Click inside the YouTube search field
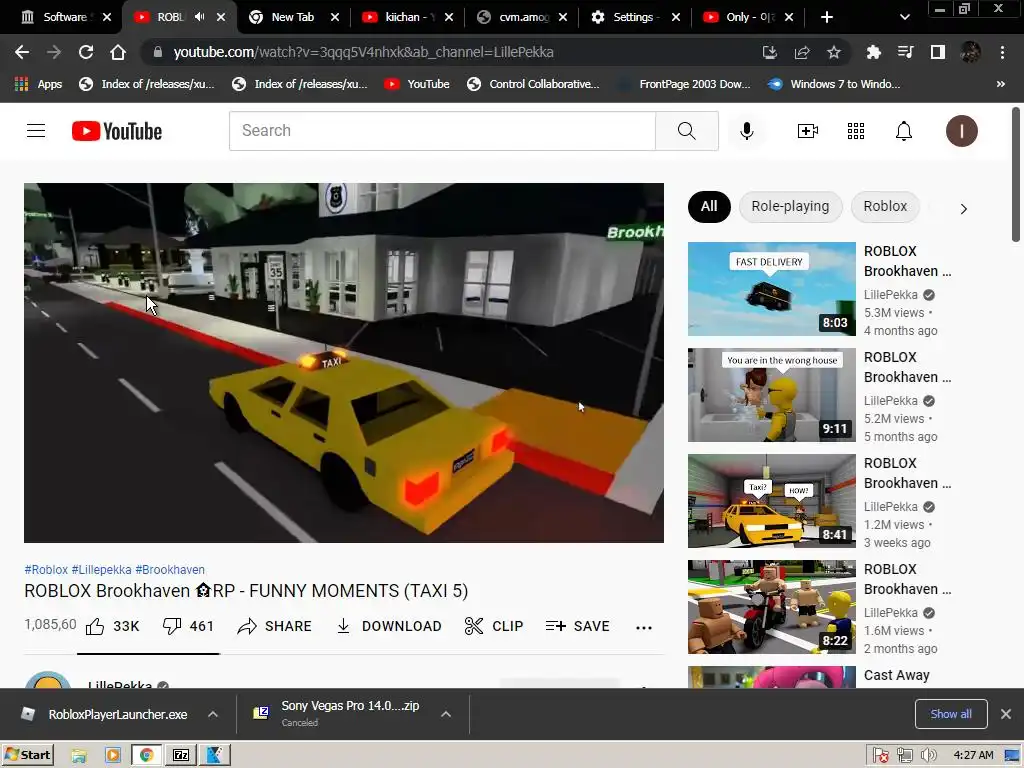Screen dimensions: 1024x768 pyautogui.click(x=442, y=131)
